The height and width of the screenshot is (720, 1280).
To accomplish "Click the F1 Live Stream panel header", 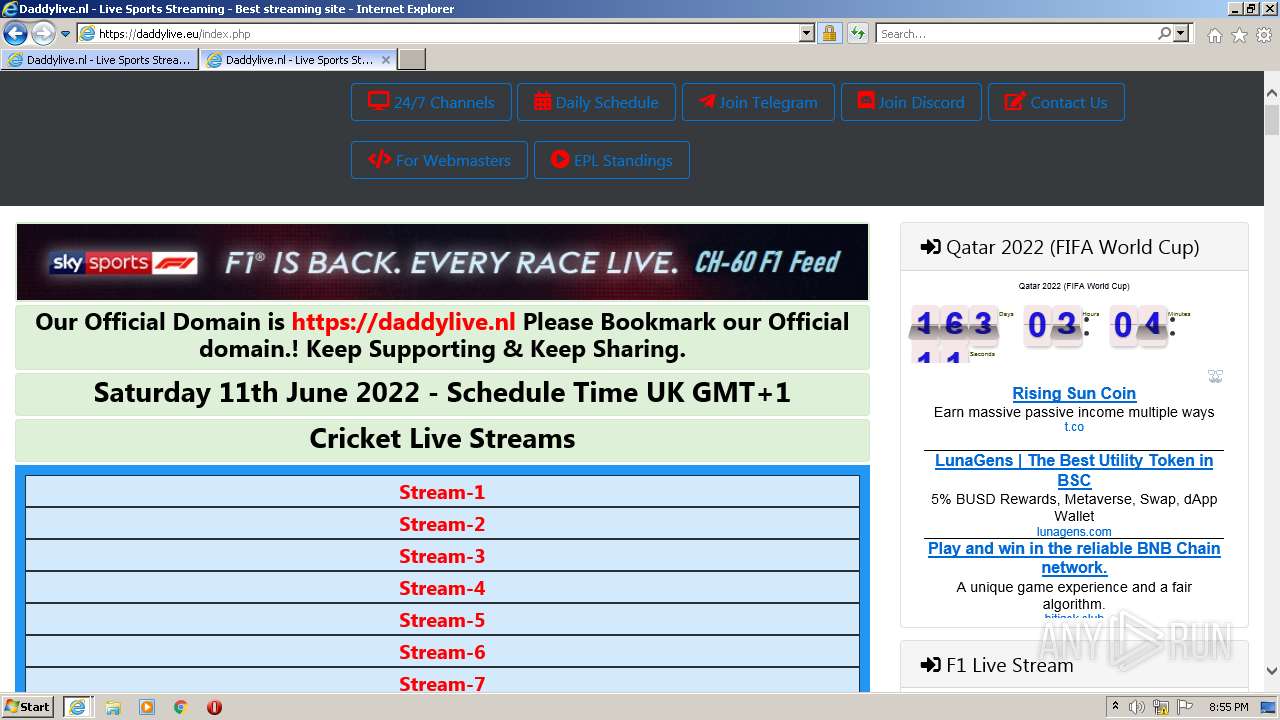I will 1074,665.
